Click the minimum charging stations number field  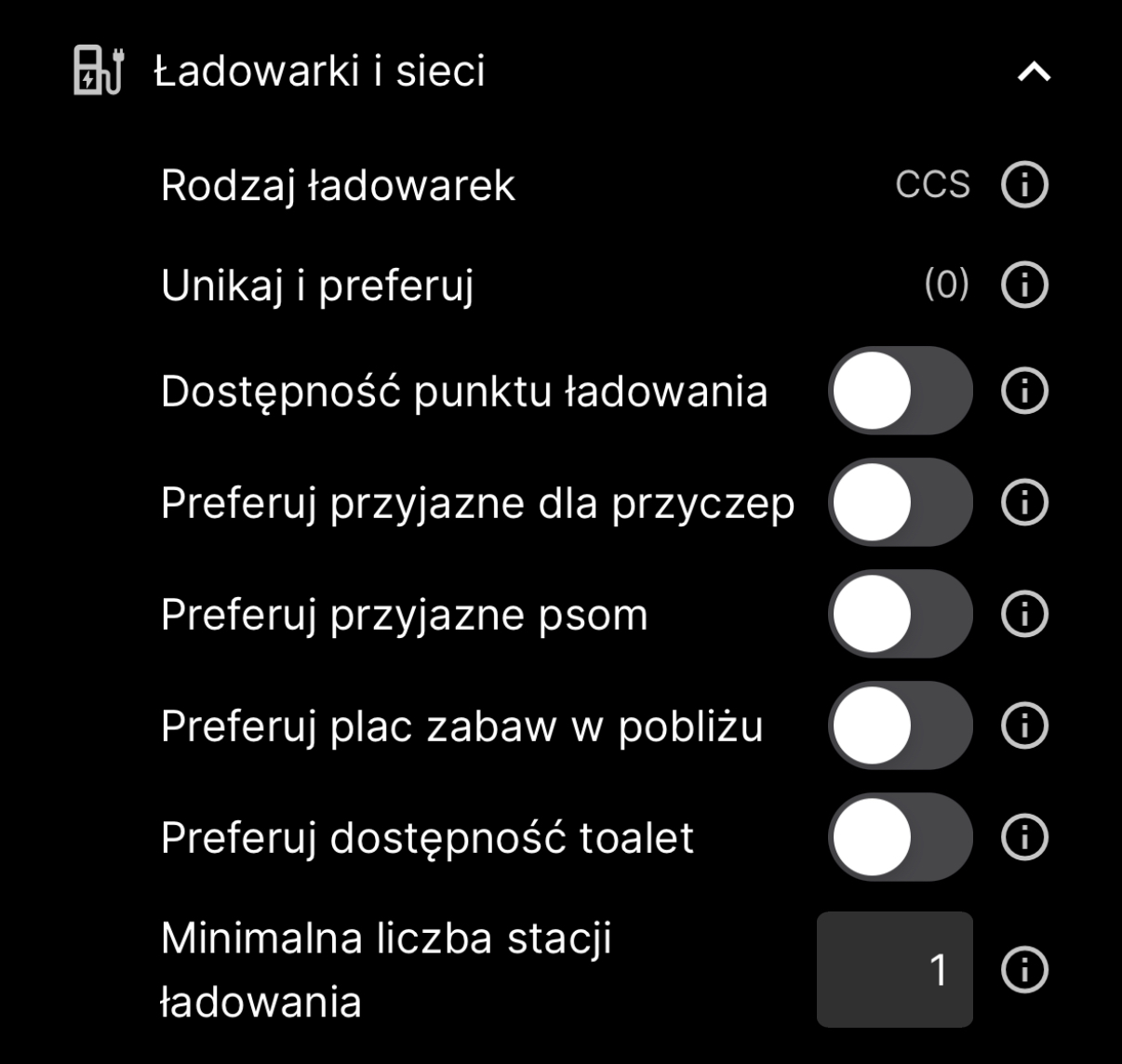pos(895,969)
